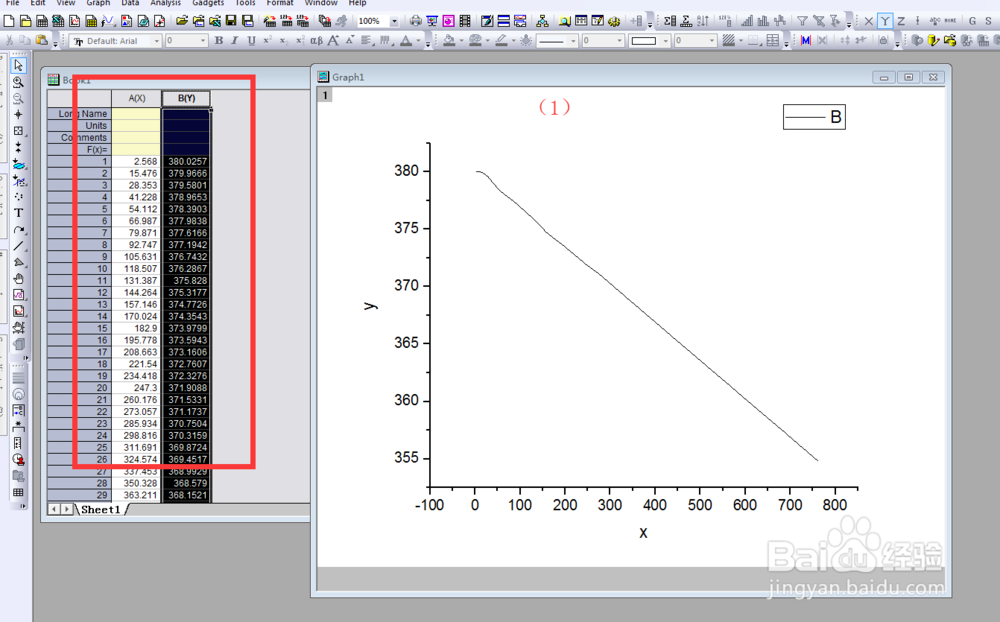Screen dimensions: 1000x622
Task: Save the project with the floppy disk icon
Action: (231, 21)
